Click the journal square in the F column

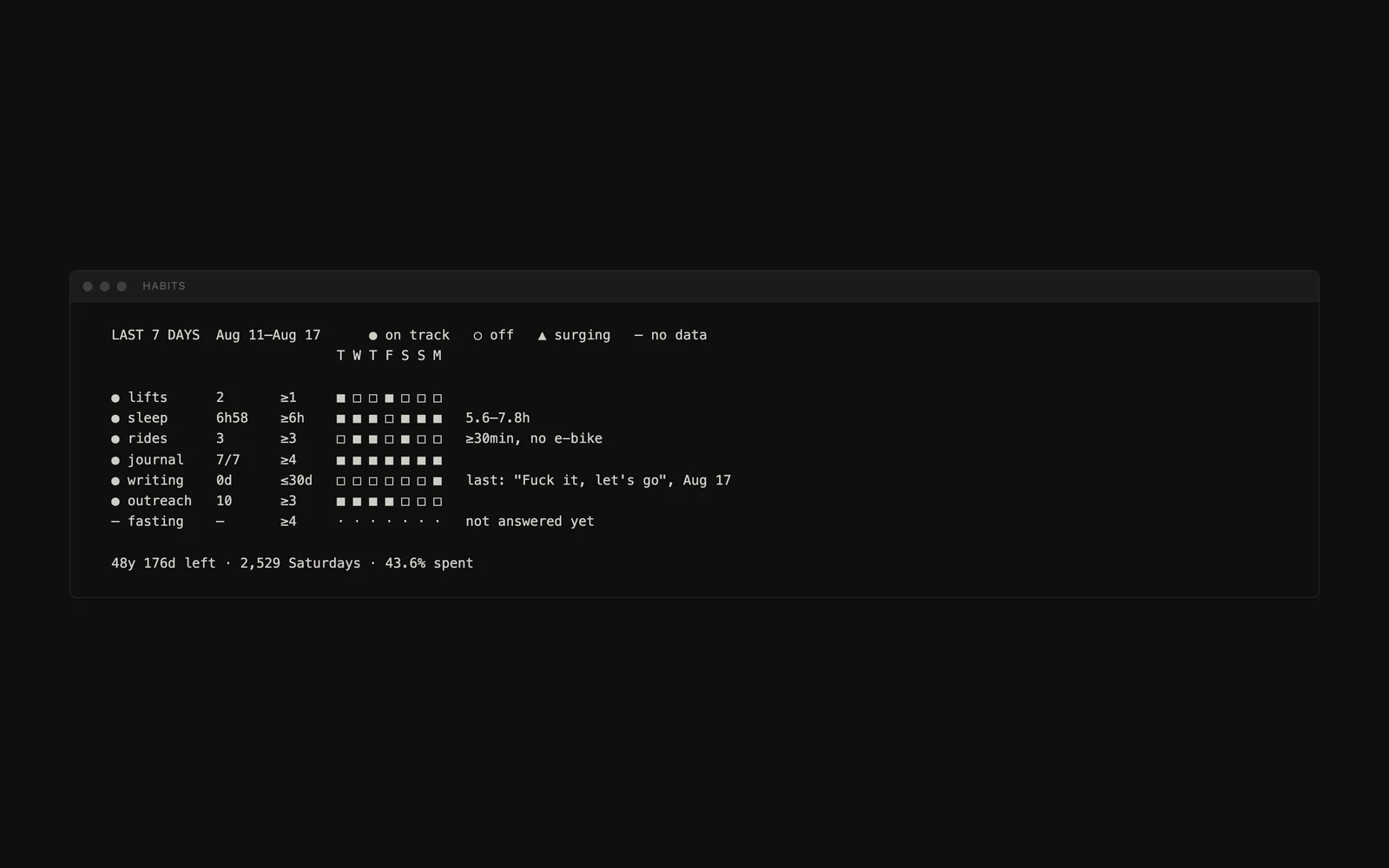[x=389, y=460]
